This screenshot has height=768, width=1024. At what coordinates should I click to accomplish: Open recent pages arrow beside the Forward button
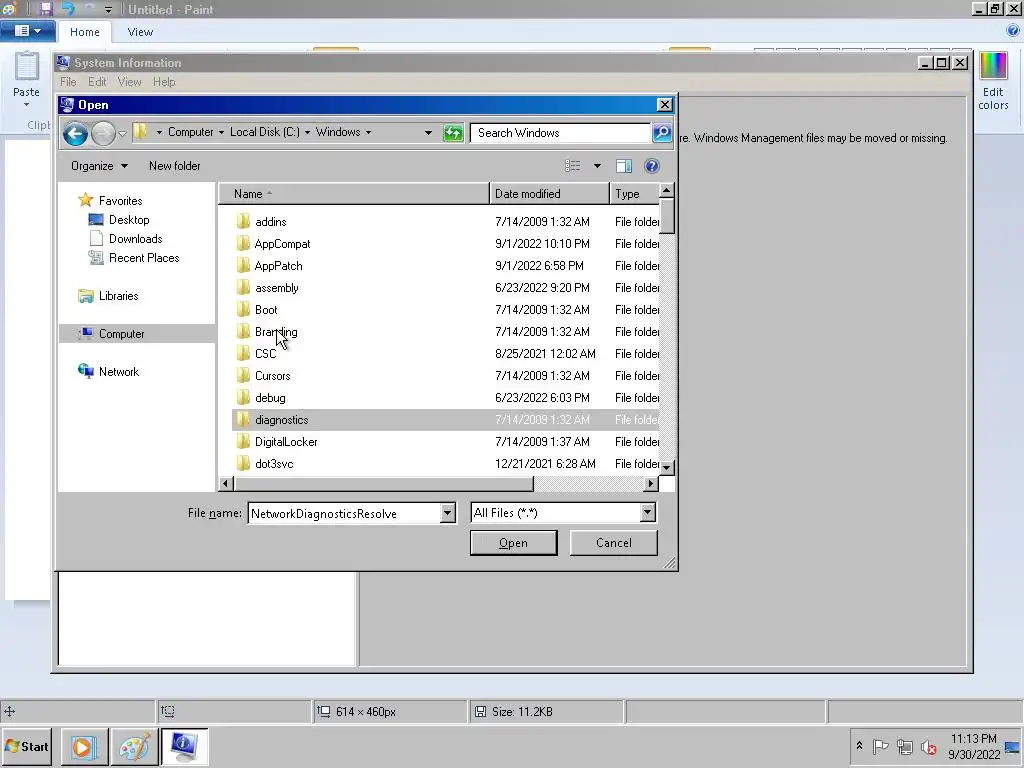coord(122,134)
